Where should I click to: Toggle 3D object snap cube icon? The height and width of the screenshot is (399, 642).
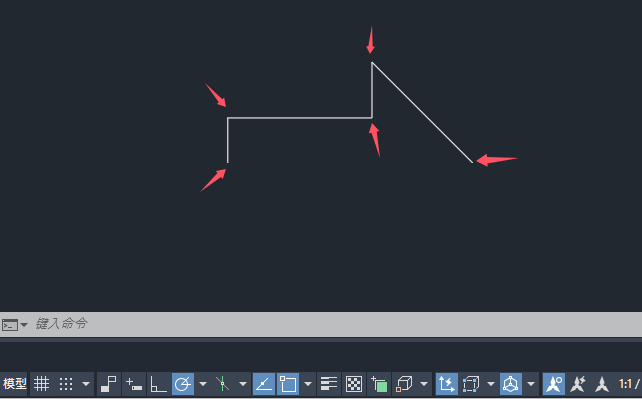404,384
